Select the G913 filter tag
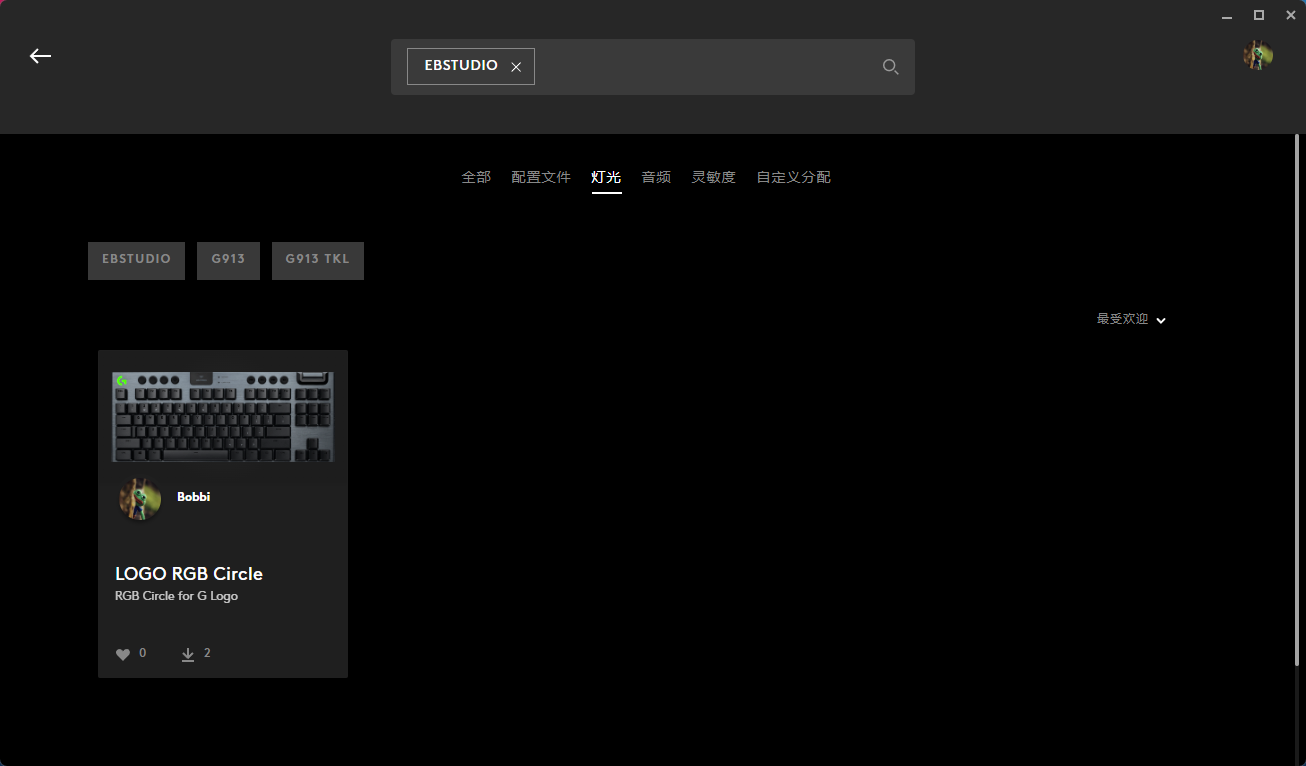 click(228, 260)
